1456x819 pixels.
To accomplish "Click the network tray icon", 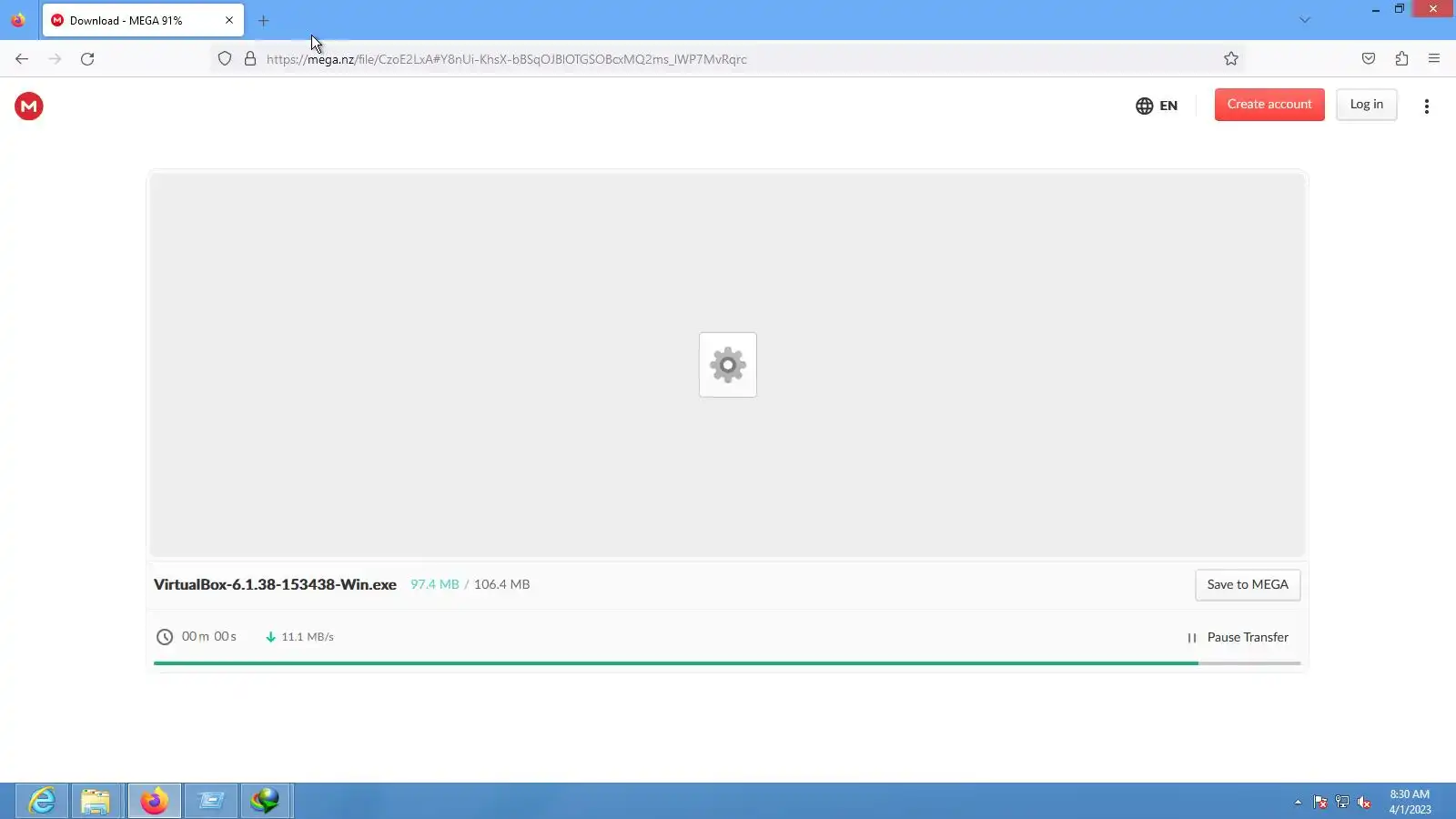I will pyautogui.click(x=1342, y=802).
